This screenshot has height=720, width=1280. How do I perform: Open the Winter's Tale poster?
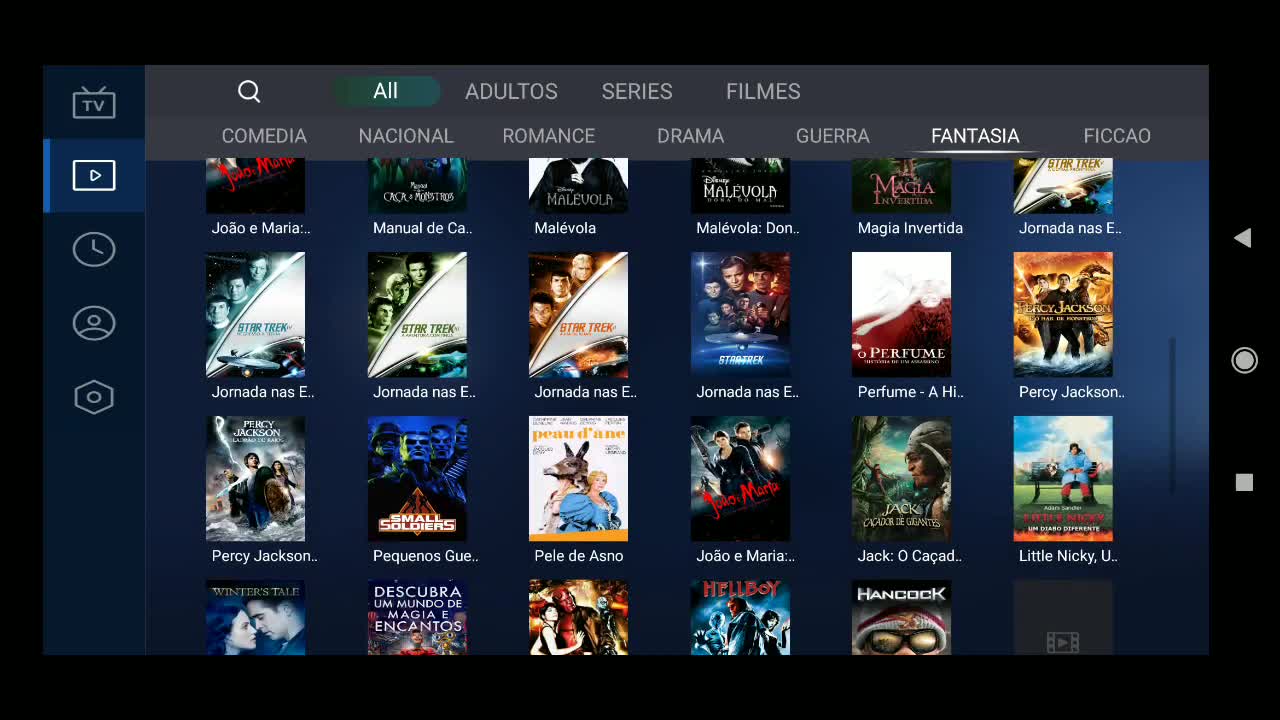pyautogui.click(x=255, y=618)
